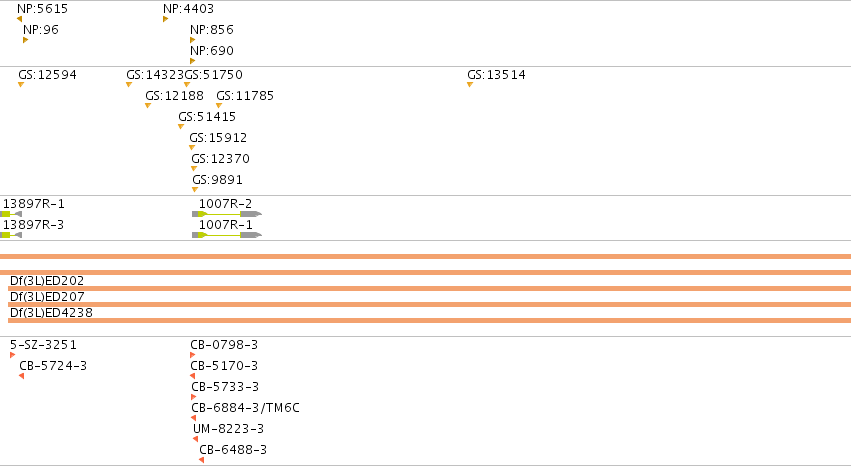
Task: Select the 1007R-2 transcript label
Action: [x=225, y=204]
